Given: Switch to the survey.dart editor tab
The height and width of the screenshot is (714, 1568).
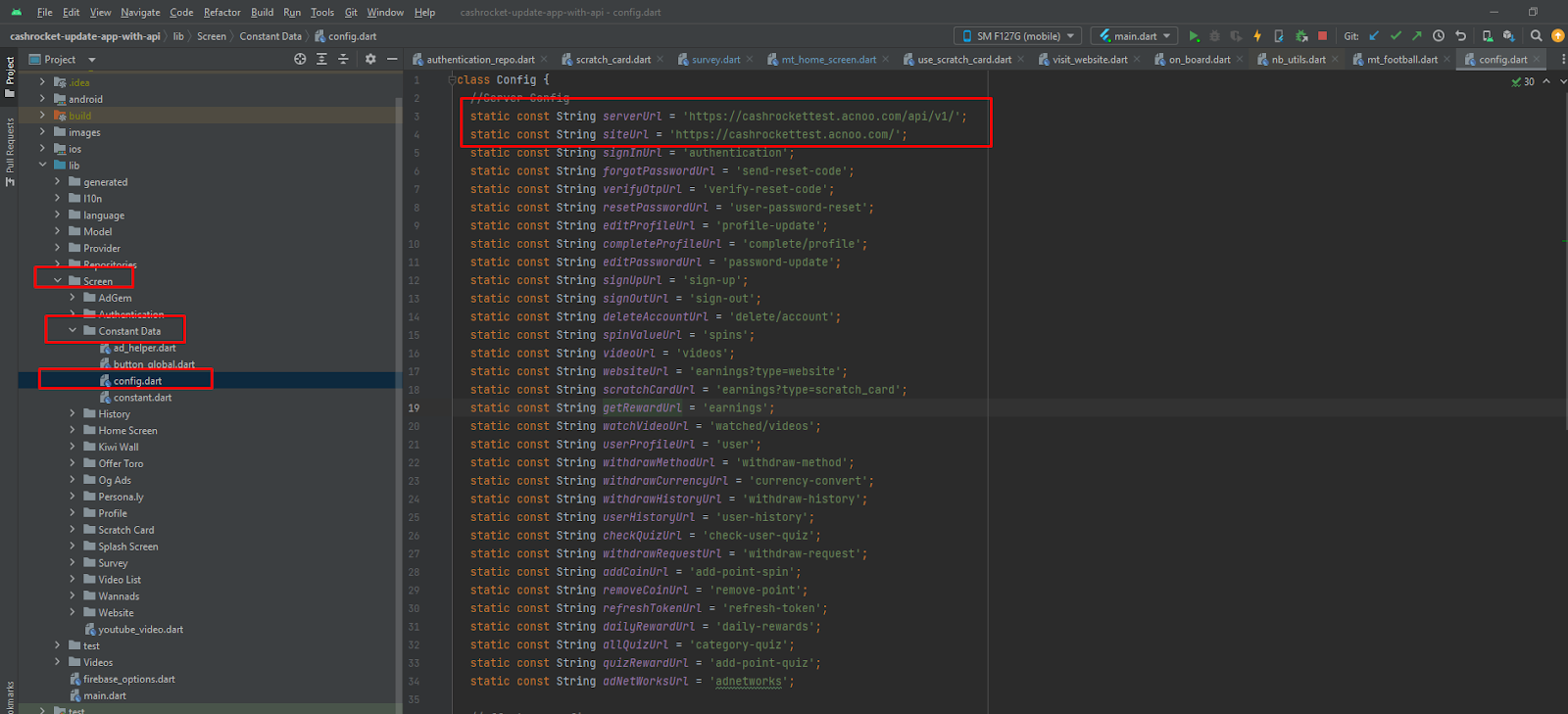Looking at the screenshot, I should point(715,60).
